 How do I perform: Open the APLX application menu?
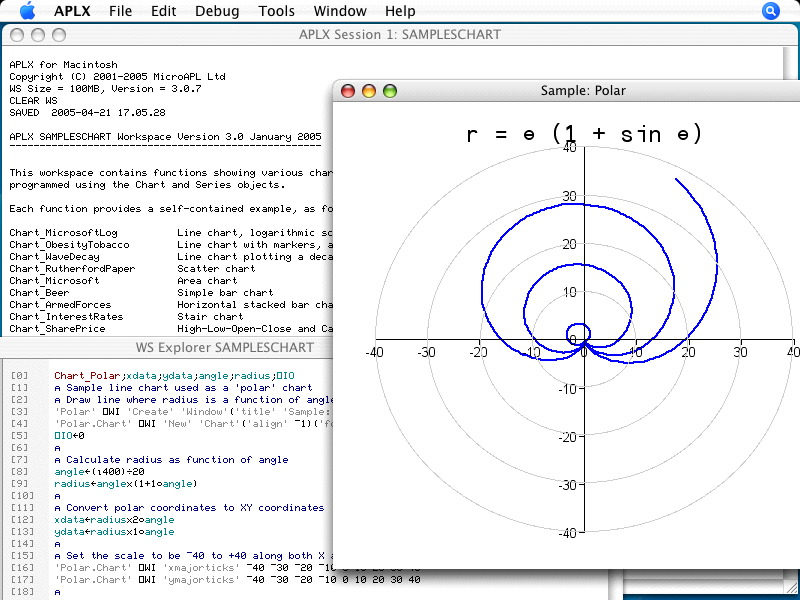tap(71, 11)
